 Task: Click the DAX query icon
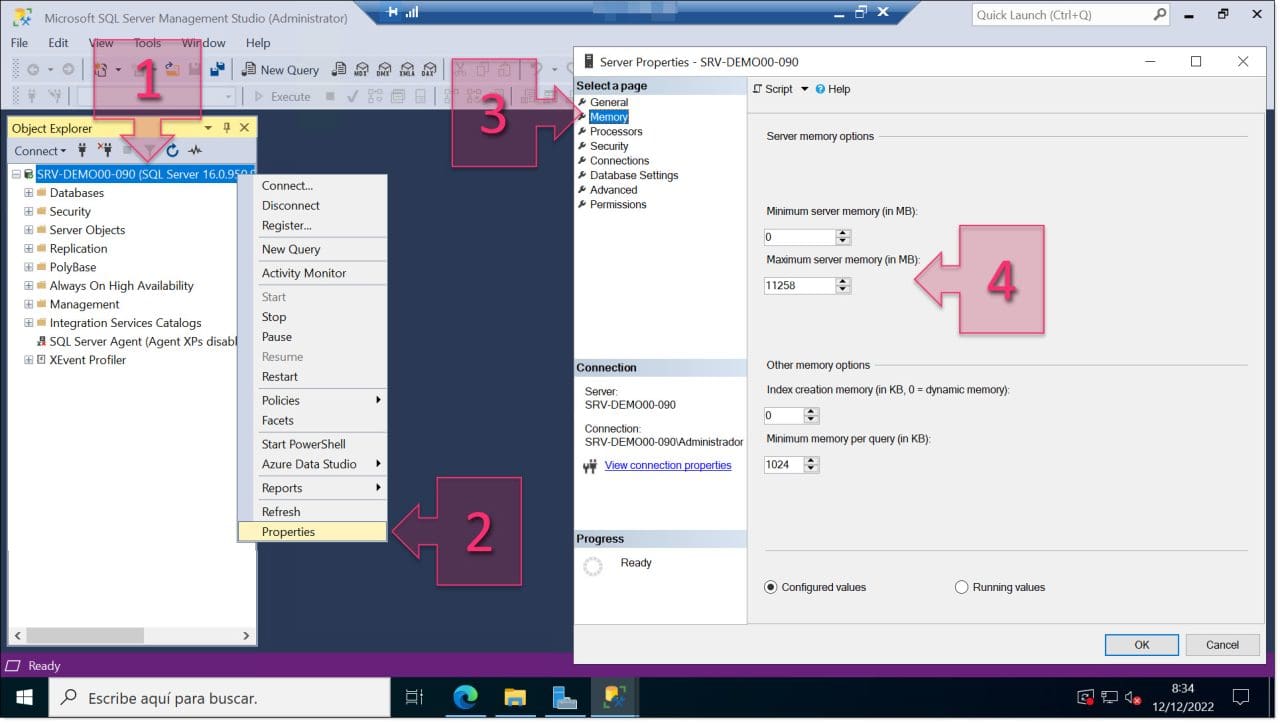coord(428,70)
